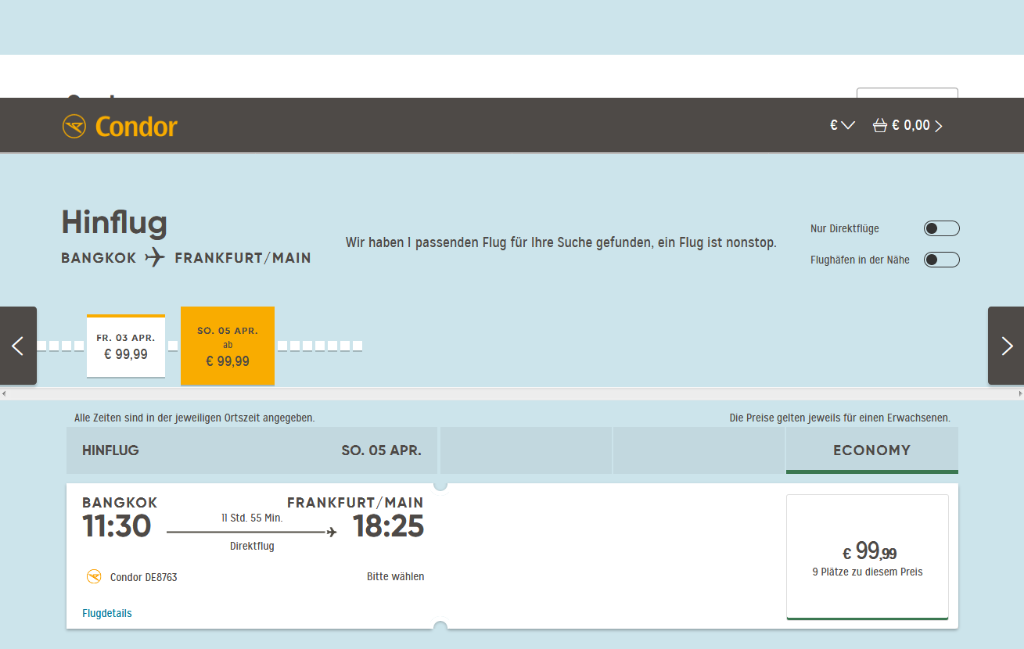
Task: Click the € 0,00 cart total
Action: 910,126
